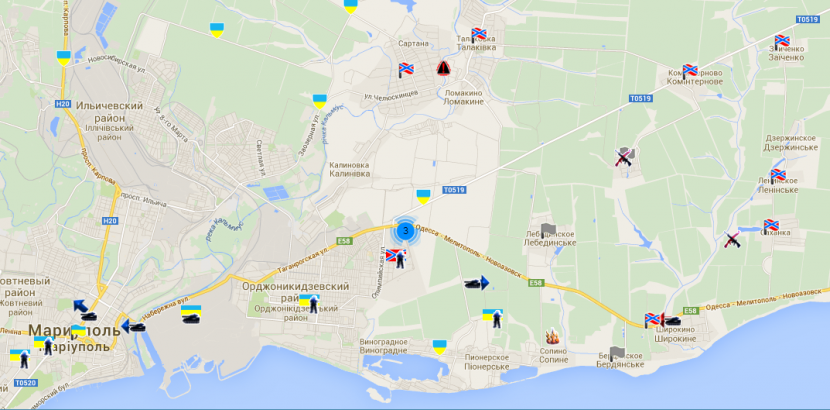Click the crossed rifle icon north of Kominternove road
The width and height of the screenshot is (830, 410).
point(624,156)
